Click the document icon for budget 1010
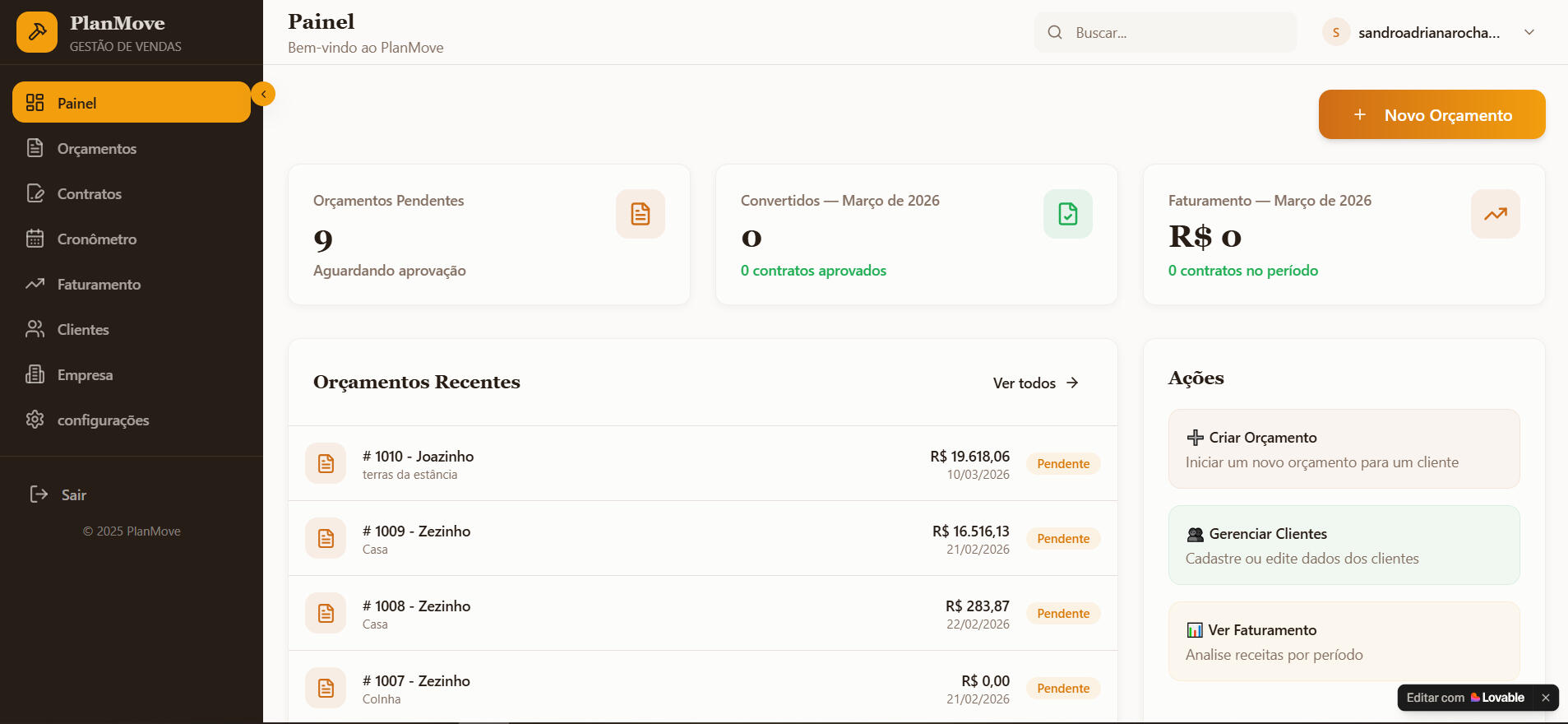1568x724 pixels. click(326, 464)
